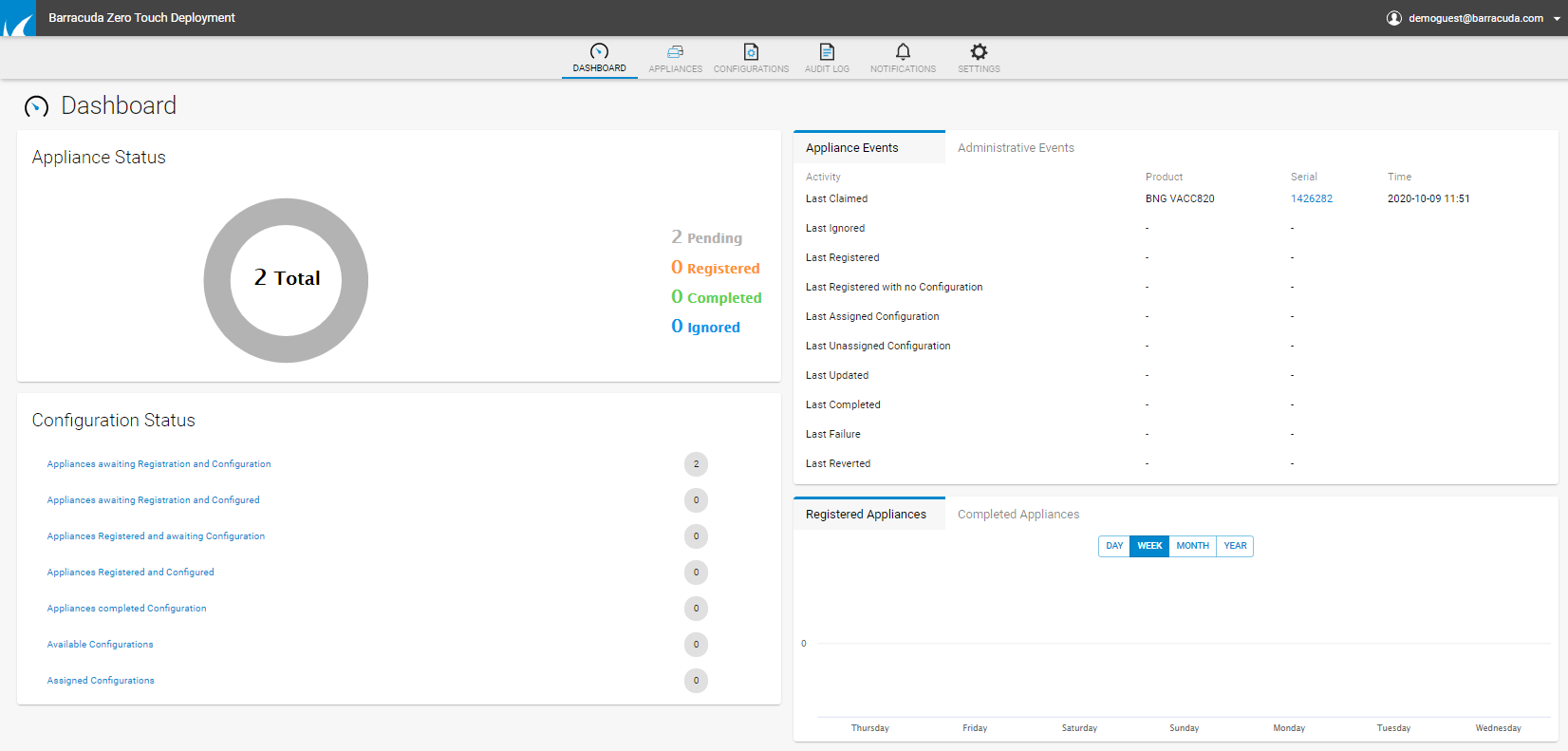This screenshot has width=1568, height=751.
Task: Open the Settings gear icon
Action: (979, 51)
